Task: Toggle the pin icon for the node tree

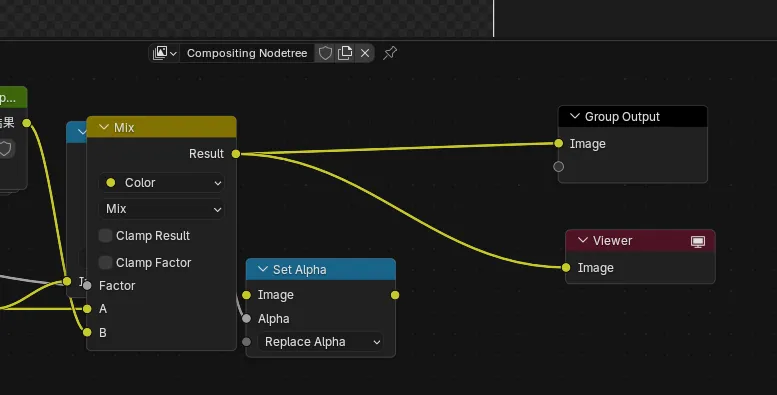Action: point(390,53)
